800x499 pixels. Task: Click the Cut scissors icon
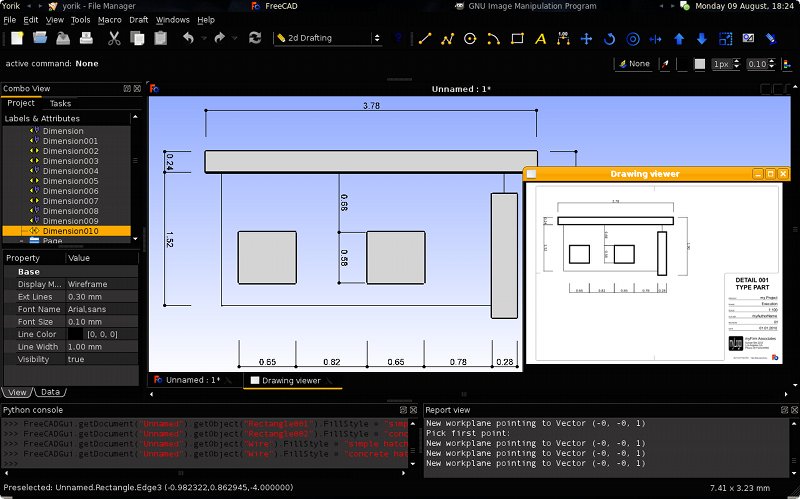[x=113, y=39]
